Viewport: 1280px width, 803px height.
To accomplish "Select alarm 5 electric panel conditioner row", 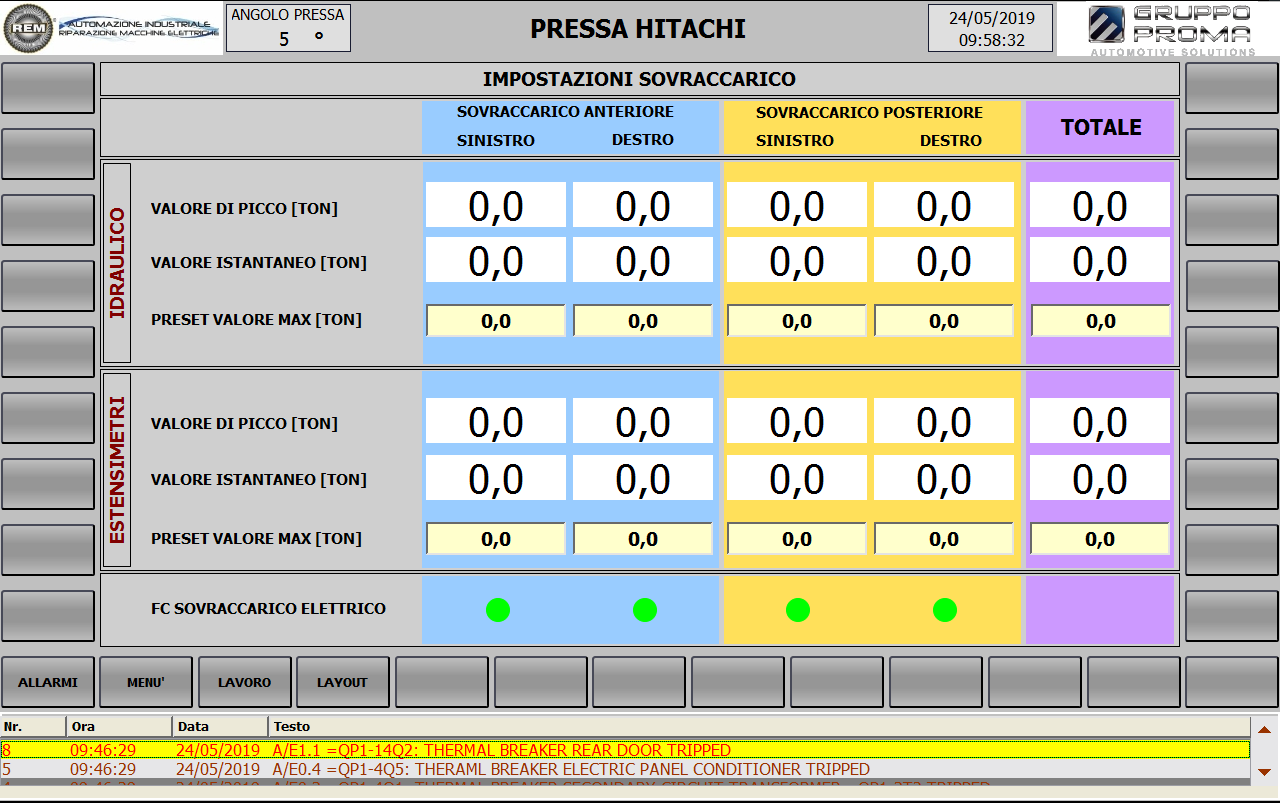I will pos(625,770).
